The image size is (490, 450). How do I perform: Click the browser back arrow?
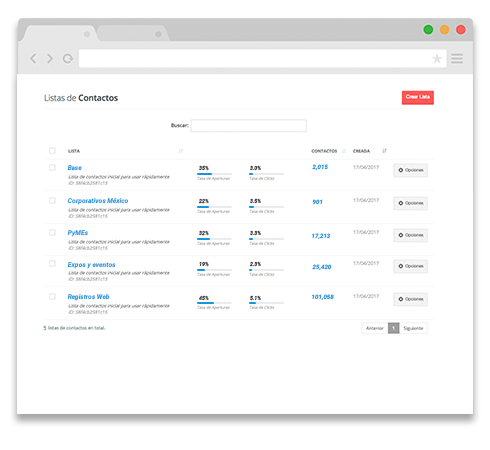33,59
